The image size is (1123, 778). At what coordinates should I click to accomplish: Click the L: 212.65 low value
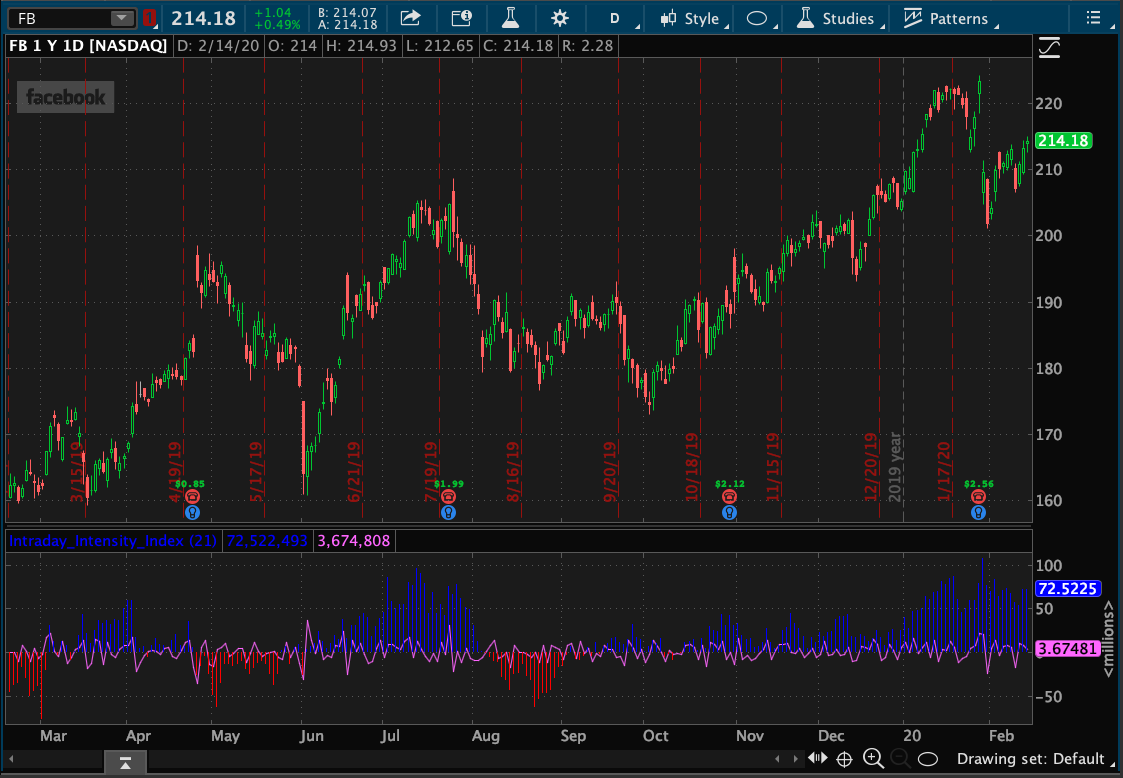[x=438, y=46]
